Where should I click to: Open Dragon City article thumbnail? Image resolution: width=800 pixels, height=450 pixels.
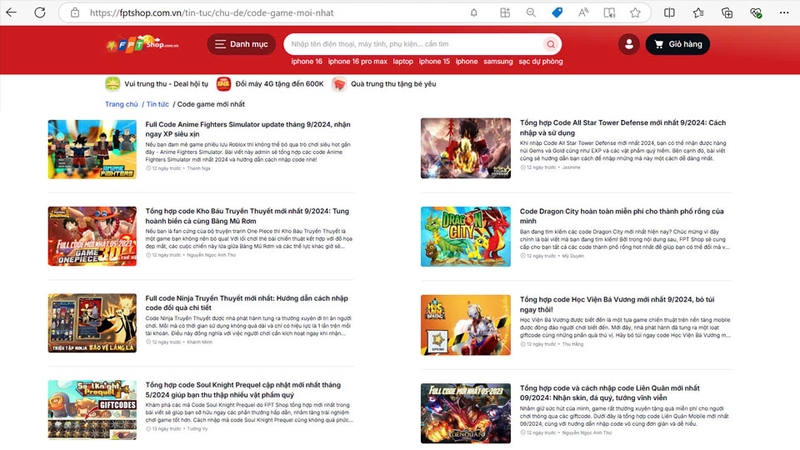[x=465, y=236]
